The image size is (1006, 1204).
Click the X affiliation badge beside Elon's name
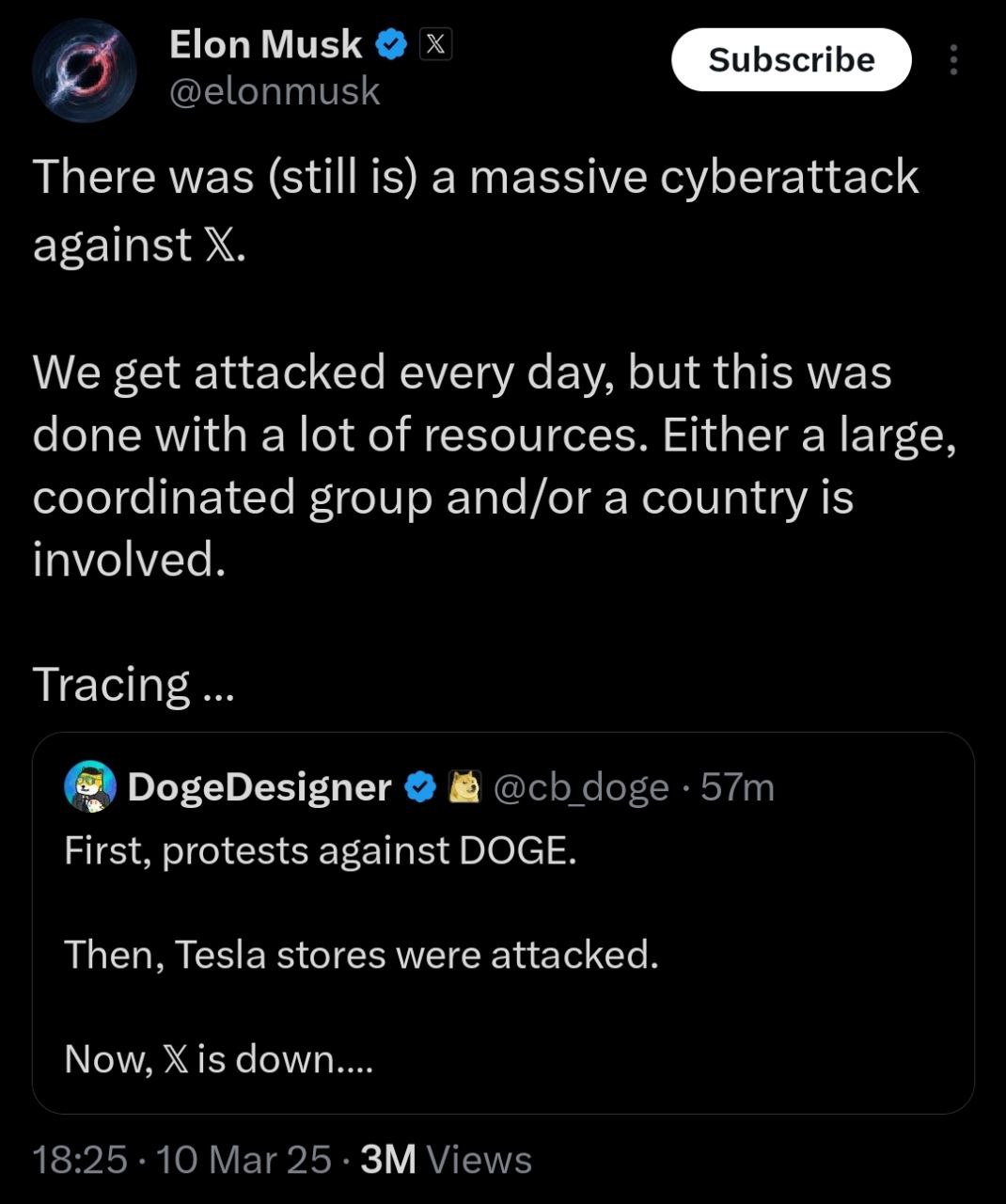434,44
